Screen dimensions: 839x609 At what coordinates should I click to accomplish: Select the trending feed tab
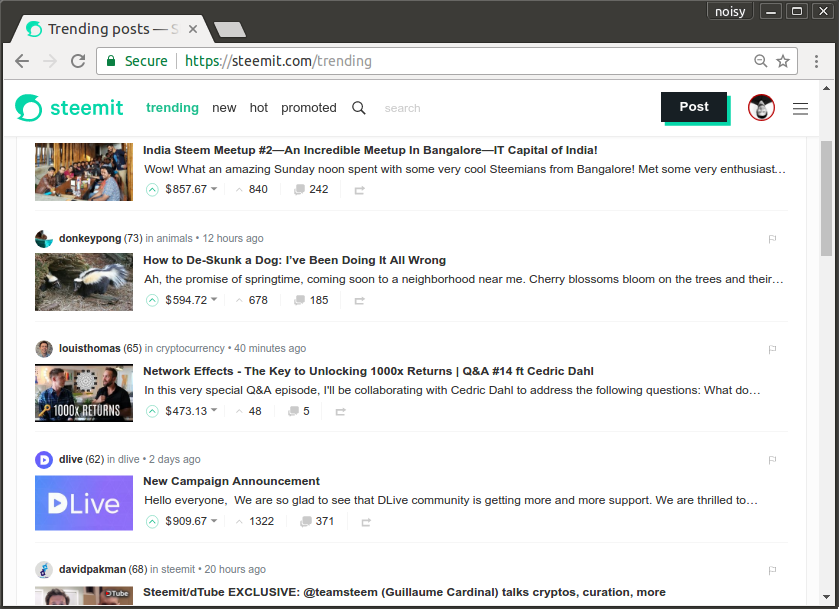172,108
